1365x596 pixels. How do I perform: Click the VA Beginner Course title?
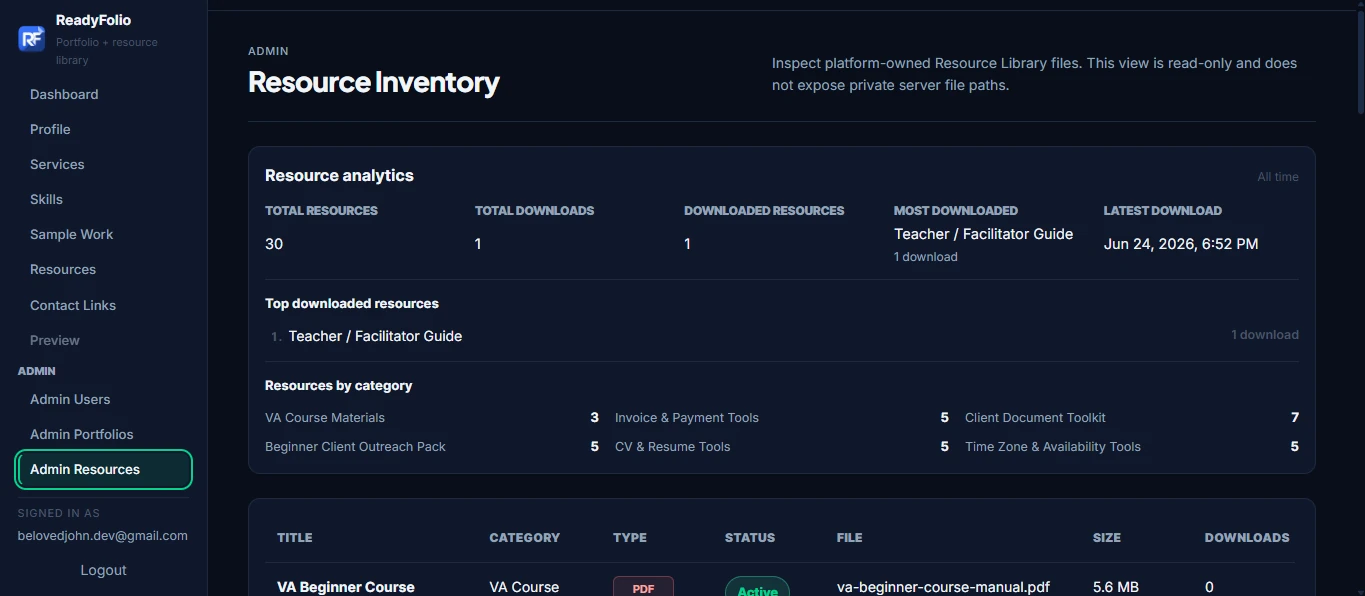[x=346, y=587]
